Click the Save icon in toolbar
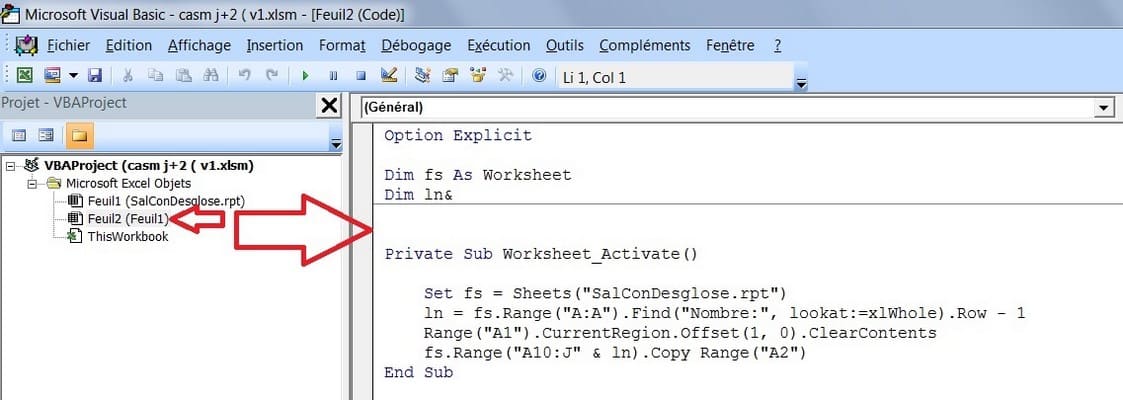The width and height of the screenshot is (1123, 400). pyautogui.click(x=95, y=76)
